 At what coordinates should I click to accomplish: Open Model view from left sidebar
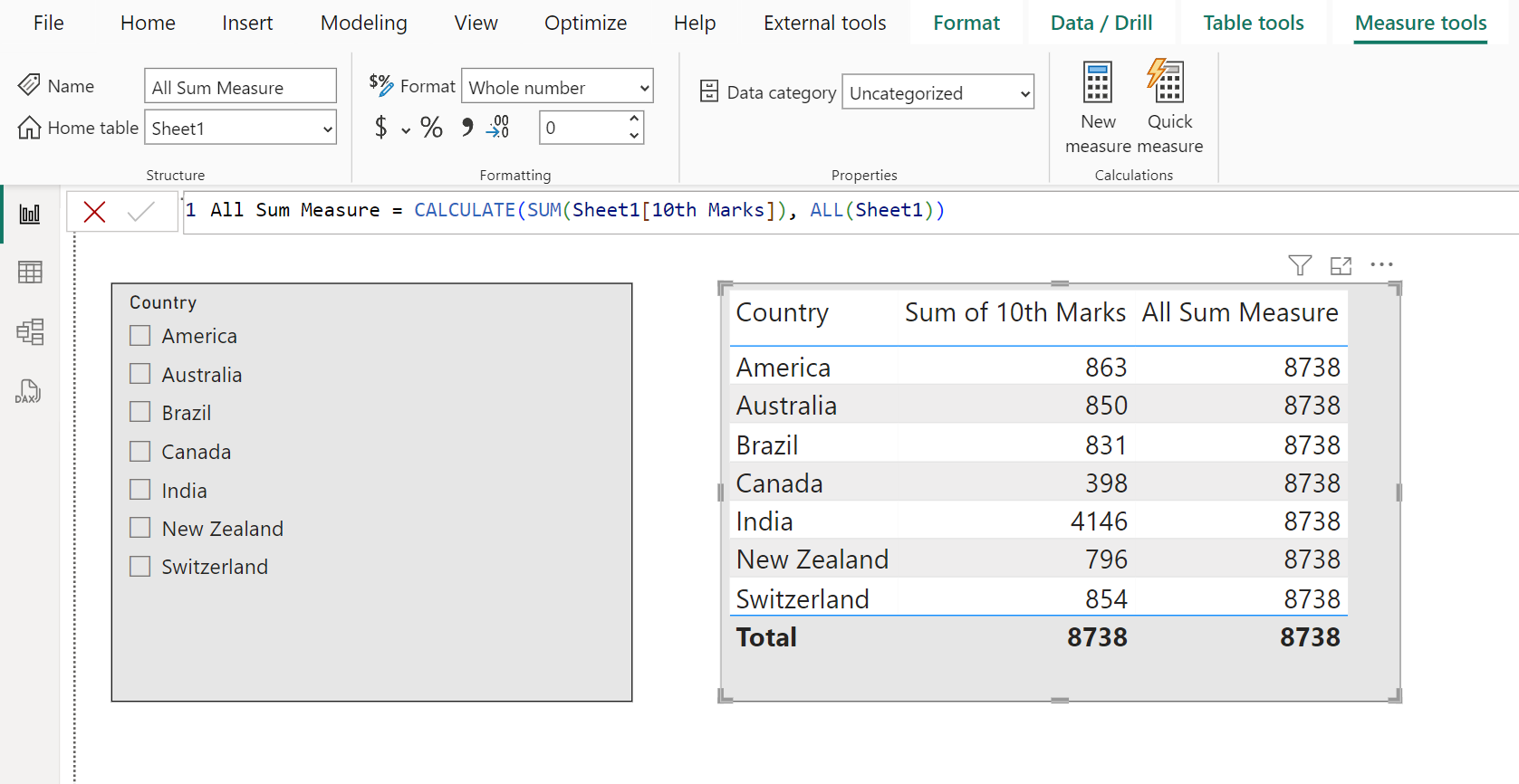click(30, 332)
